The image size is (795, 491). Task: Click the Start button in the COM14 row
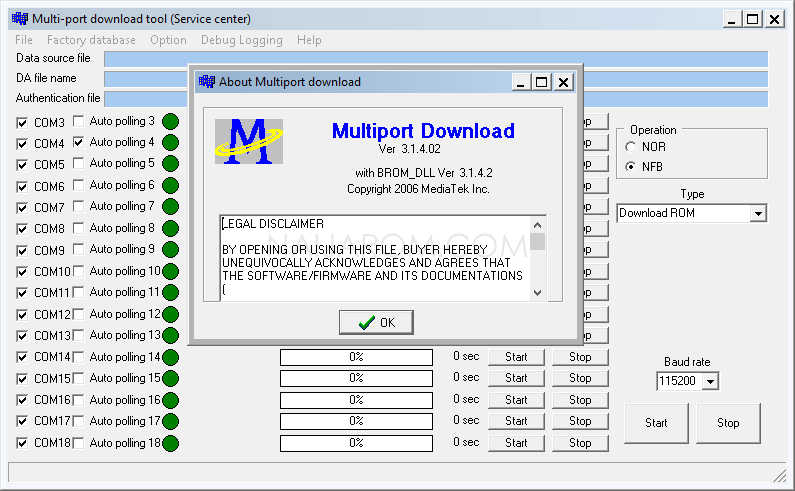516,357
